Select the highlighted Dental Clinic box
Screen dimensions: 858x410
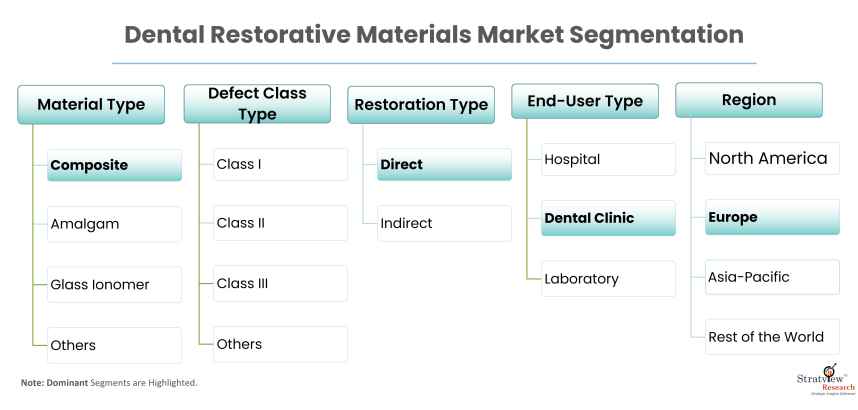(x=608, y=218)
